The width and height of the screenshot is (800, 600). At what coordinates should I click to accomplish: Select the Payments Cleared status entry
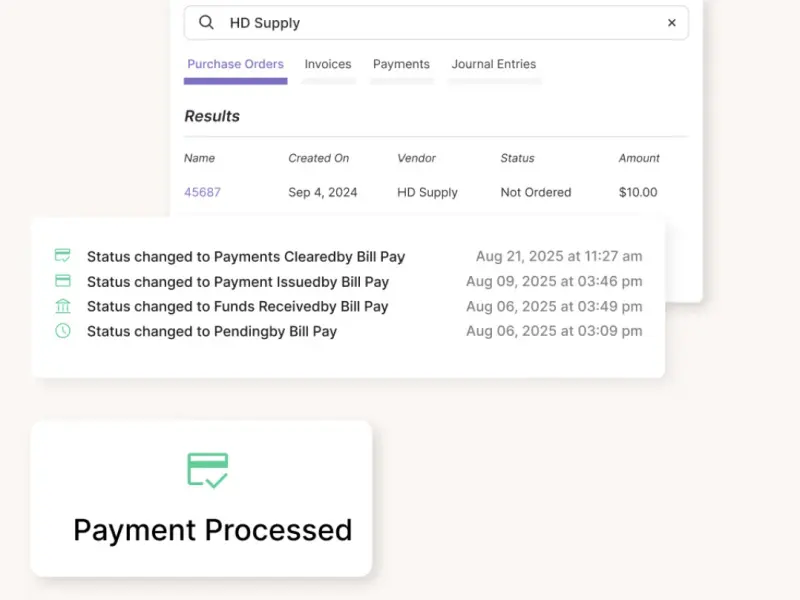tap(246, 257)
